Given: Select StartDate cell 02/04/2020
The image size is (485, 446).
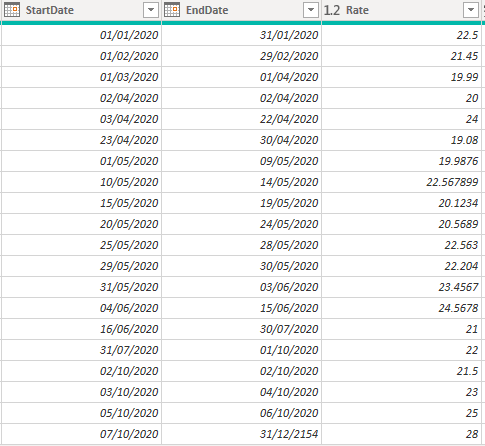Looking at the screenshot, I should pos(81,98).
